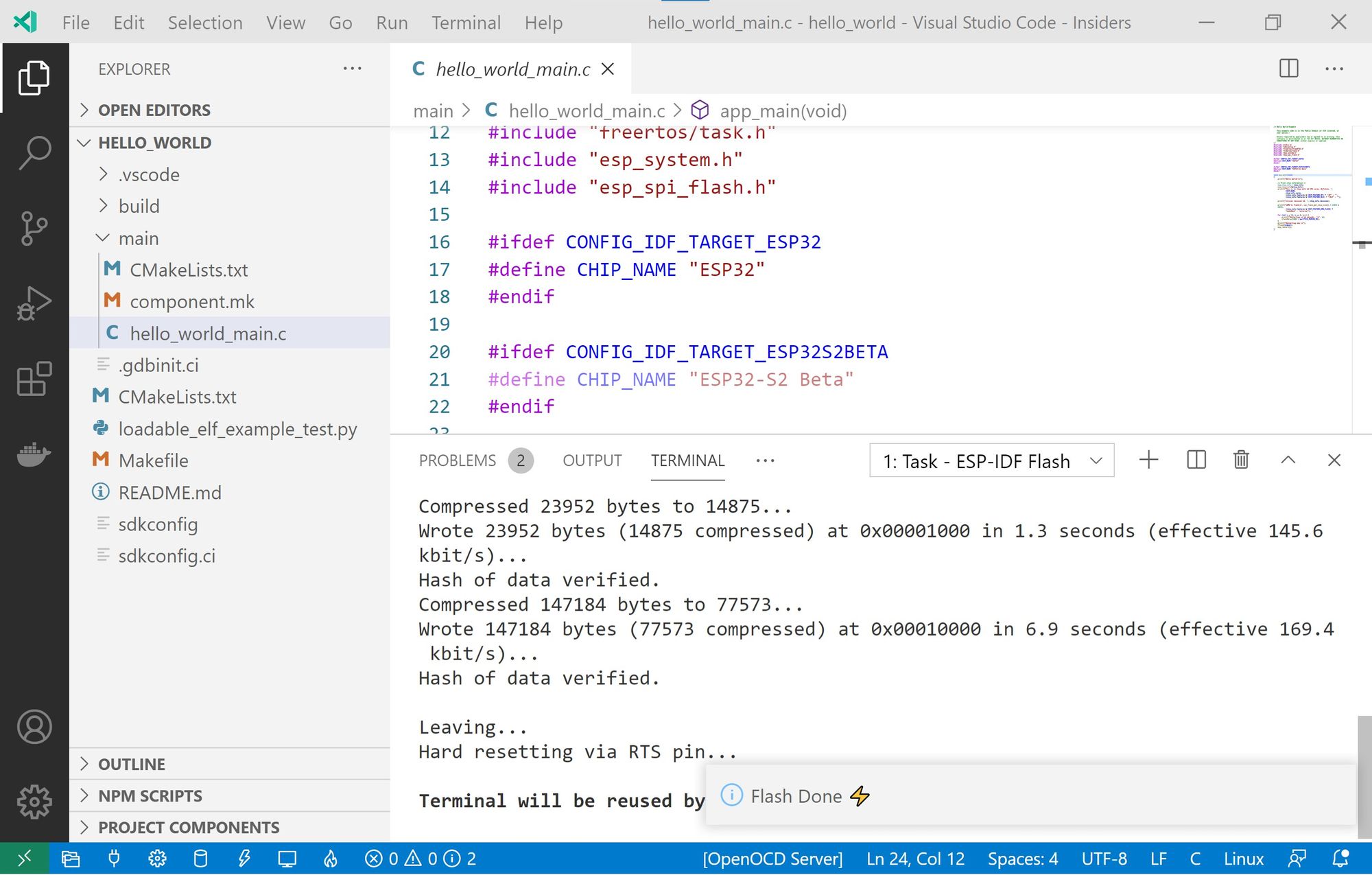This screenshot has height=875, width=1372.
Task: Click Ln 24, Col 12 cursor position
Action: click(915, 859)
